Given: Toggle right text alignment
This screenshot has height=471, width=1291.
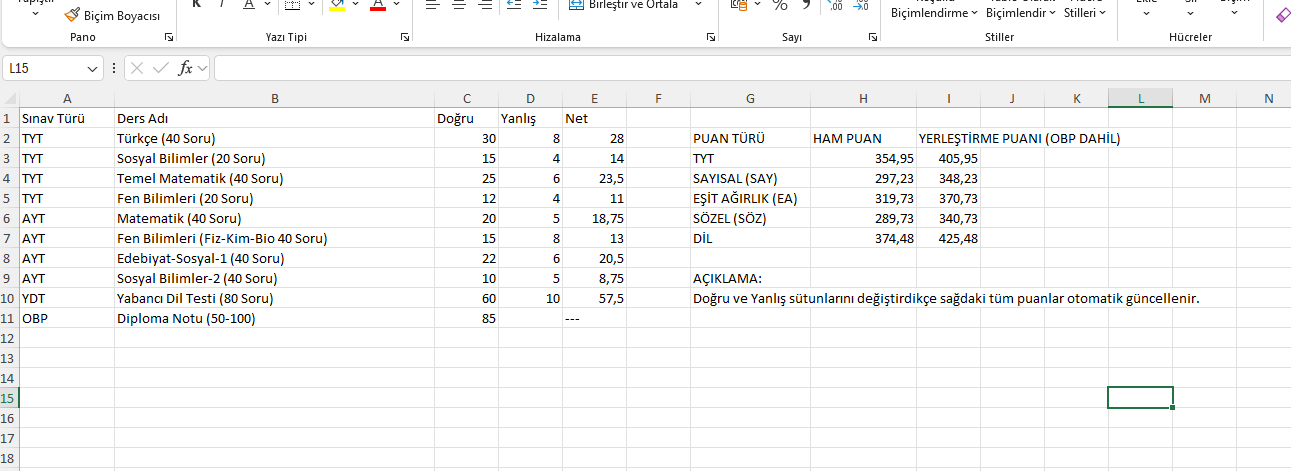Looking at the screenshot, I should click(484, 5).
